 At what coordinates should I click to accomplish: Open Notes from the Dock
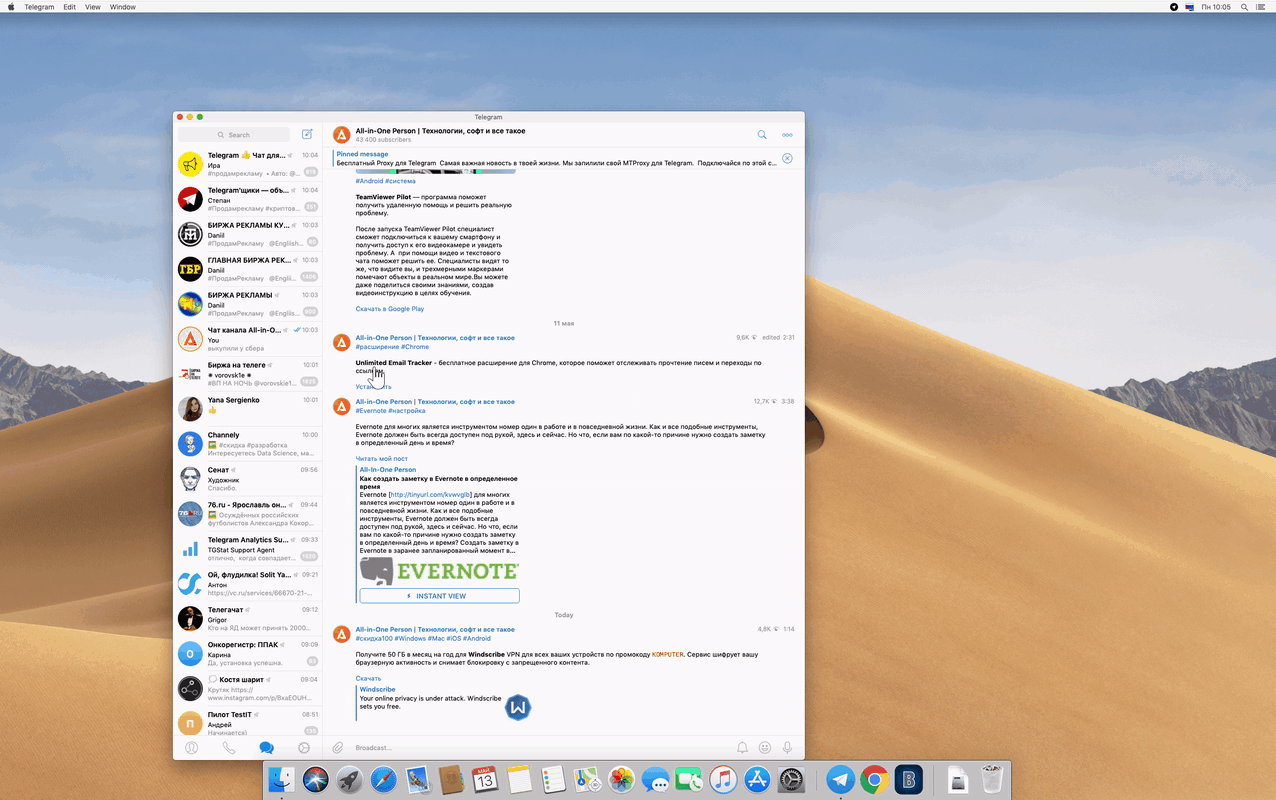[518, 780]
